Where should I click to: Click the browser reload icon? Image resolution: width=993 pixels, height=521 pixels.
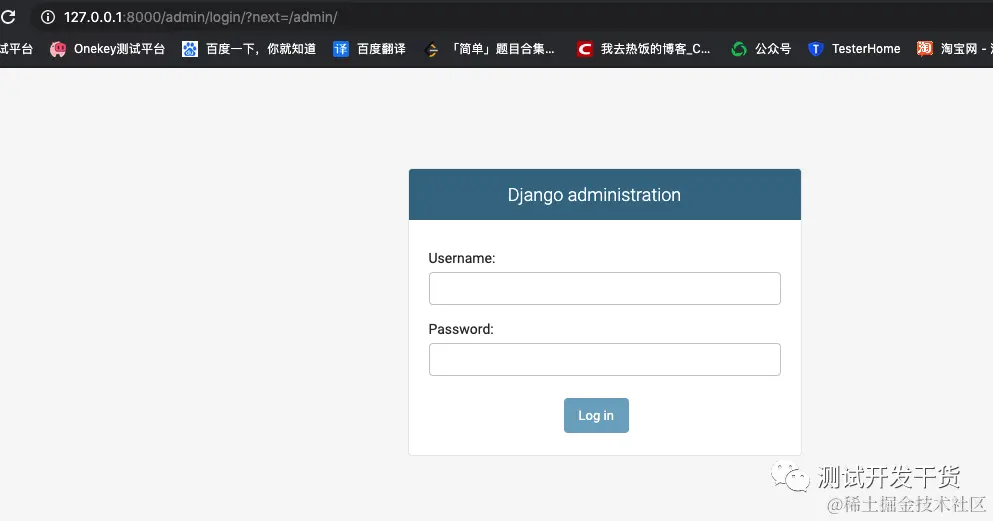pyautogui.click(x=8, y=17)
